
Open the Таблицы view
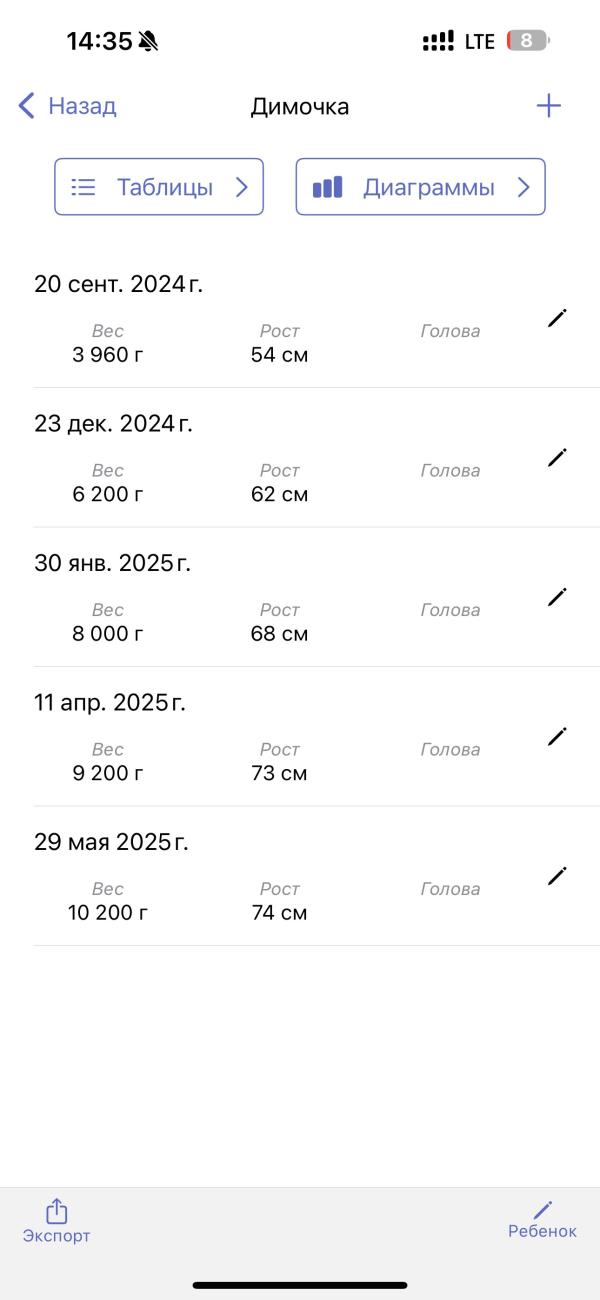click(159, 187)
